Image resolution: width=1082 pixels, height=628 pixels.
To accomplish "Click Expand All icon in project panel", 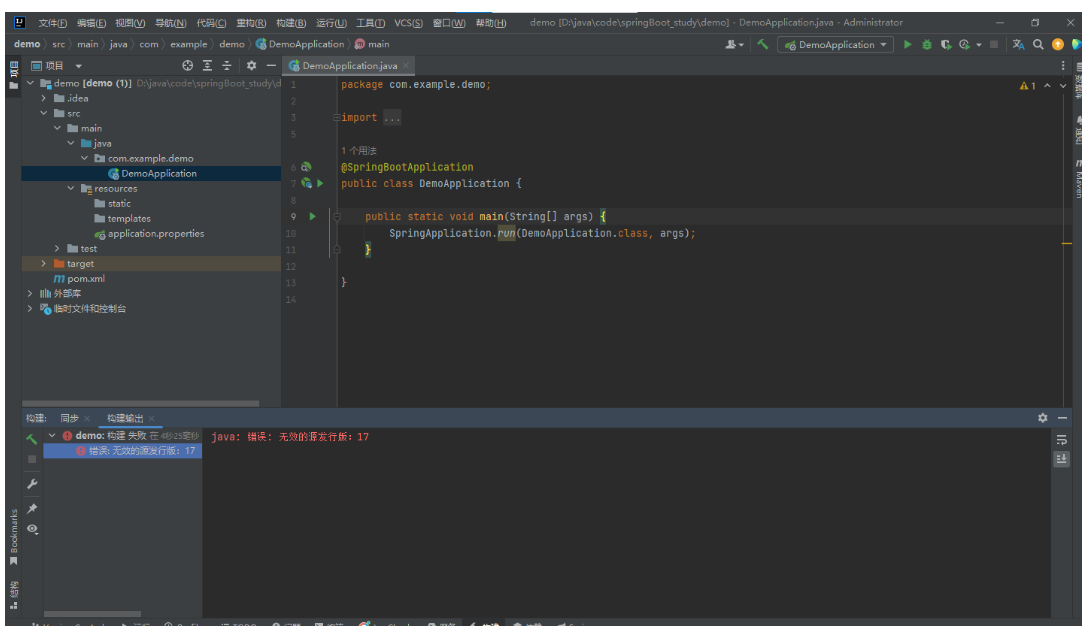I will [207, 66].
